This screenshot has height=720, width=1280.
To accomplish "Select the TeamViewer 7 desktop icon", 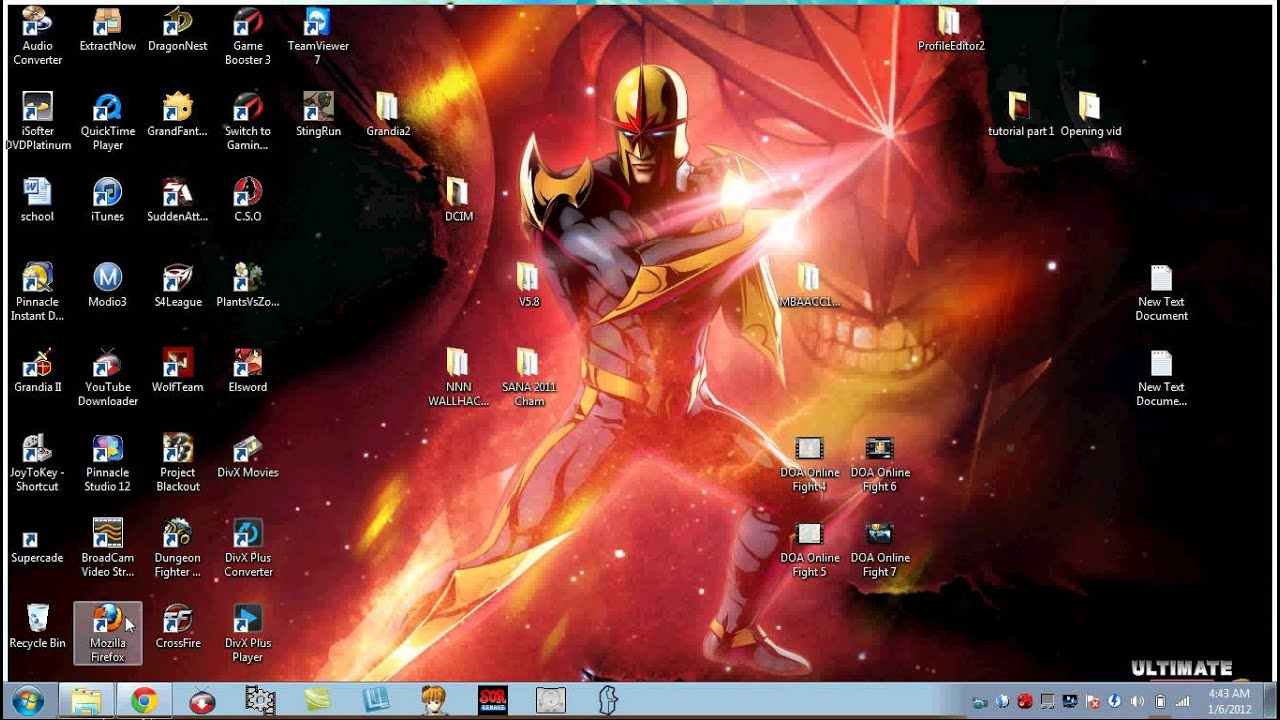I will coord(317,36).
